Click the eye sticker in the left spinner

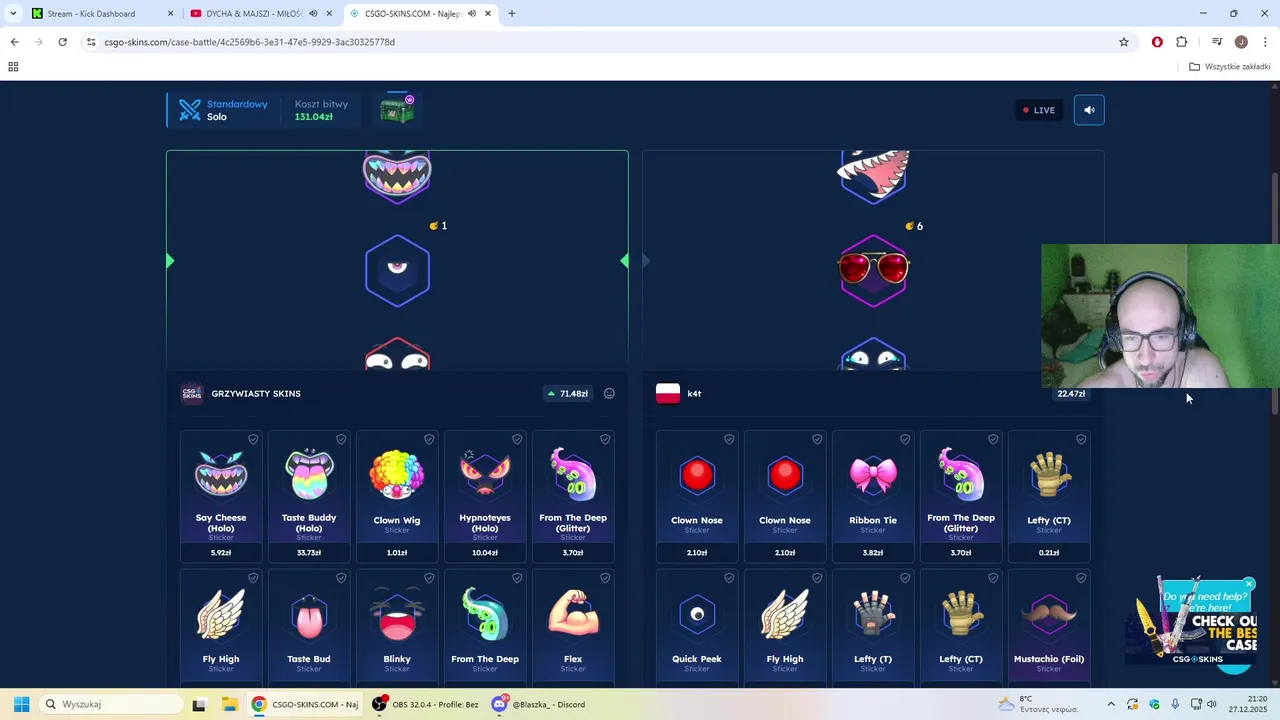[397, 270]
